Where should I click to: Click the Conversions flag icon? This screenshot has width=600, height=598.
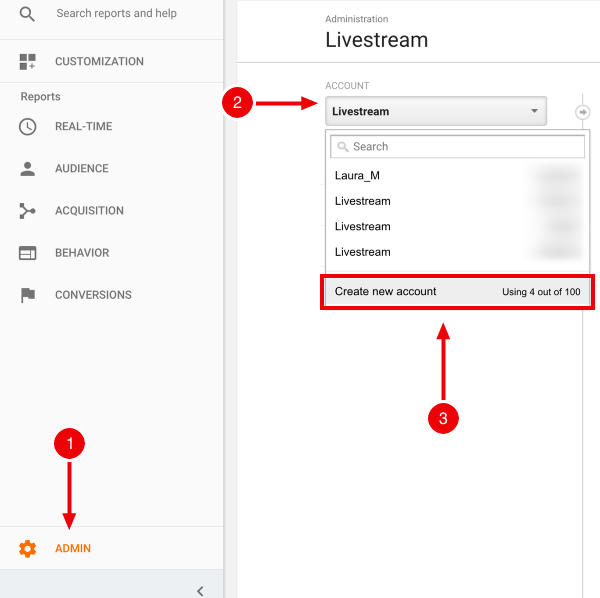(28, 295)
